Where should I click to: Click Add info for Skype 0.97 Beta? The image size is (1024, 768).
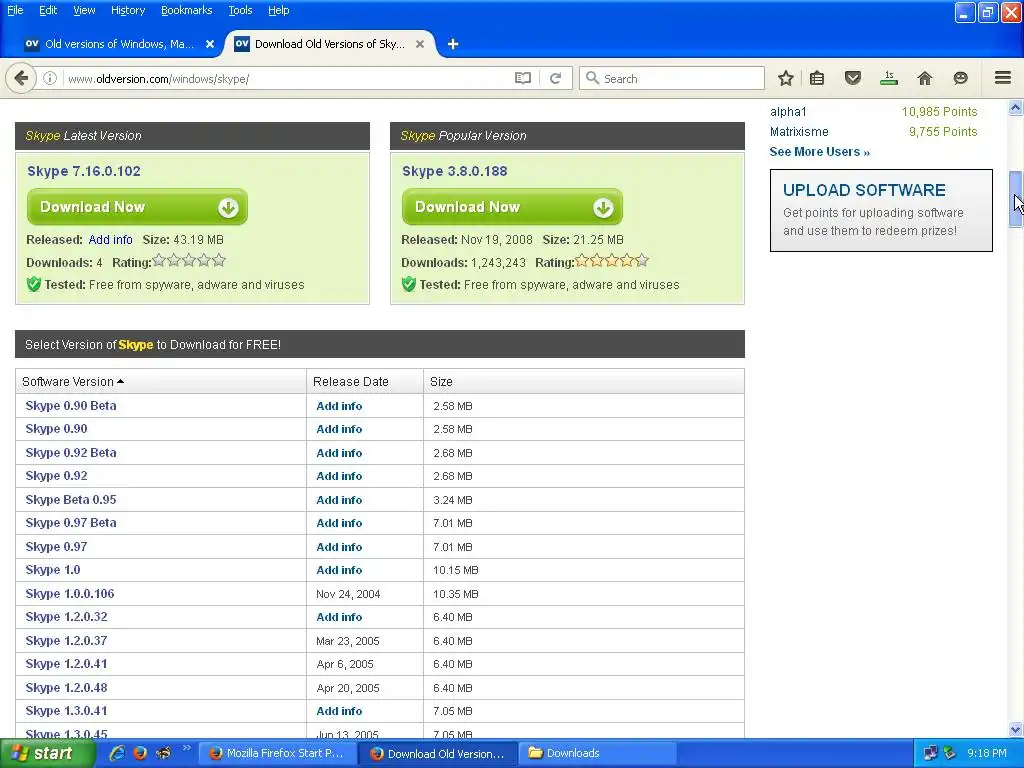(x=339, y=523)
